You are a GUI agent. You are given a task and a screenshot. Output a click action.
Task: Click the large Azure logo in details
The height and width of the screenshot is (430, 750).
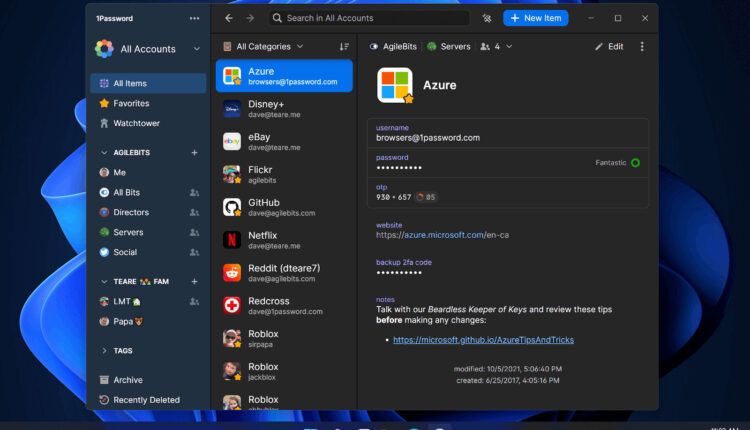(395, 85)
